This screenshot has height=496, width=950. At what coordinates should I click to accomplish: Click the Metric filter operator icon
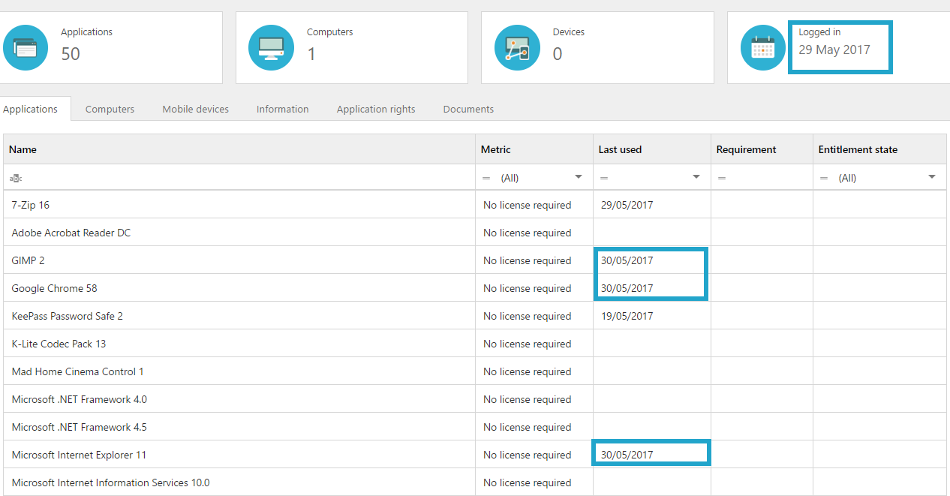point(486,178)
